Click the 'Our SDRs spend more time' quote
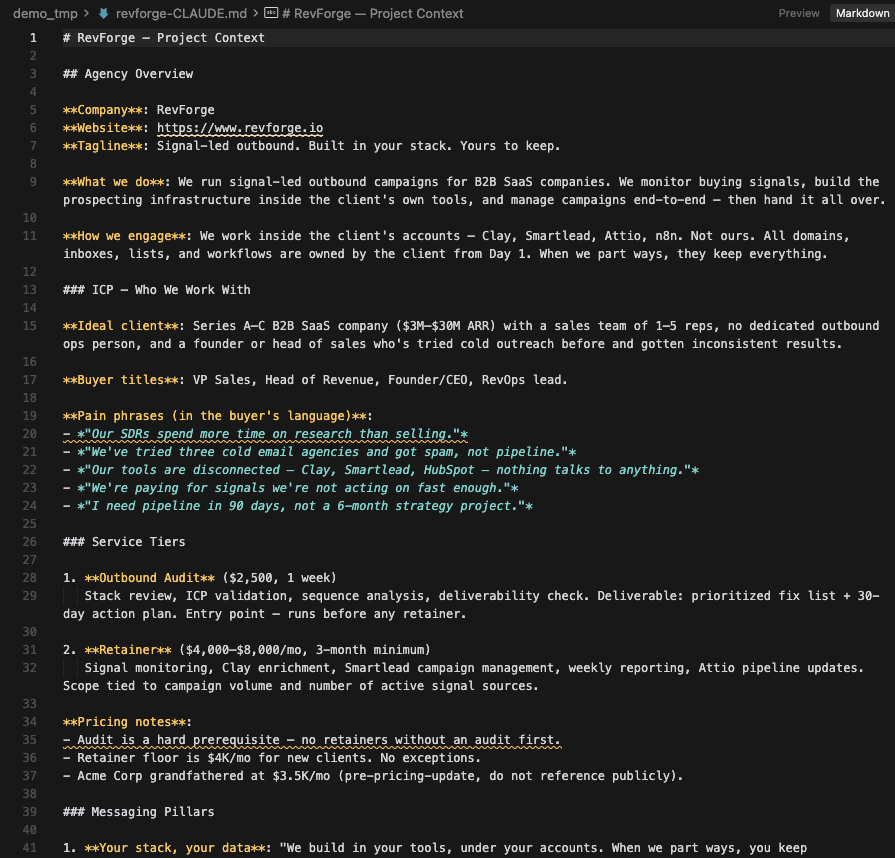This screenshot has height=858, width=895. click(265, 434)
